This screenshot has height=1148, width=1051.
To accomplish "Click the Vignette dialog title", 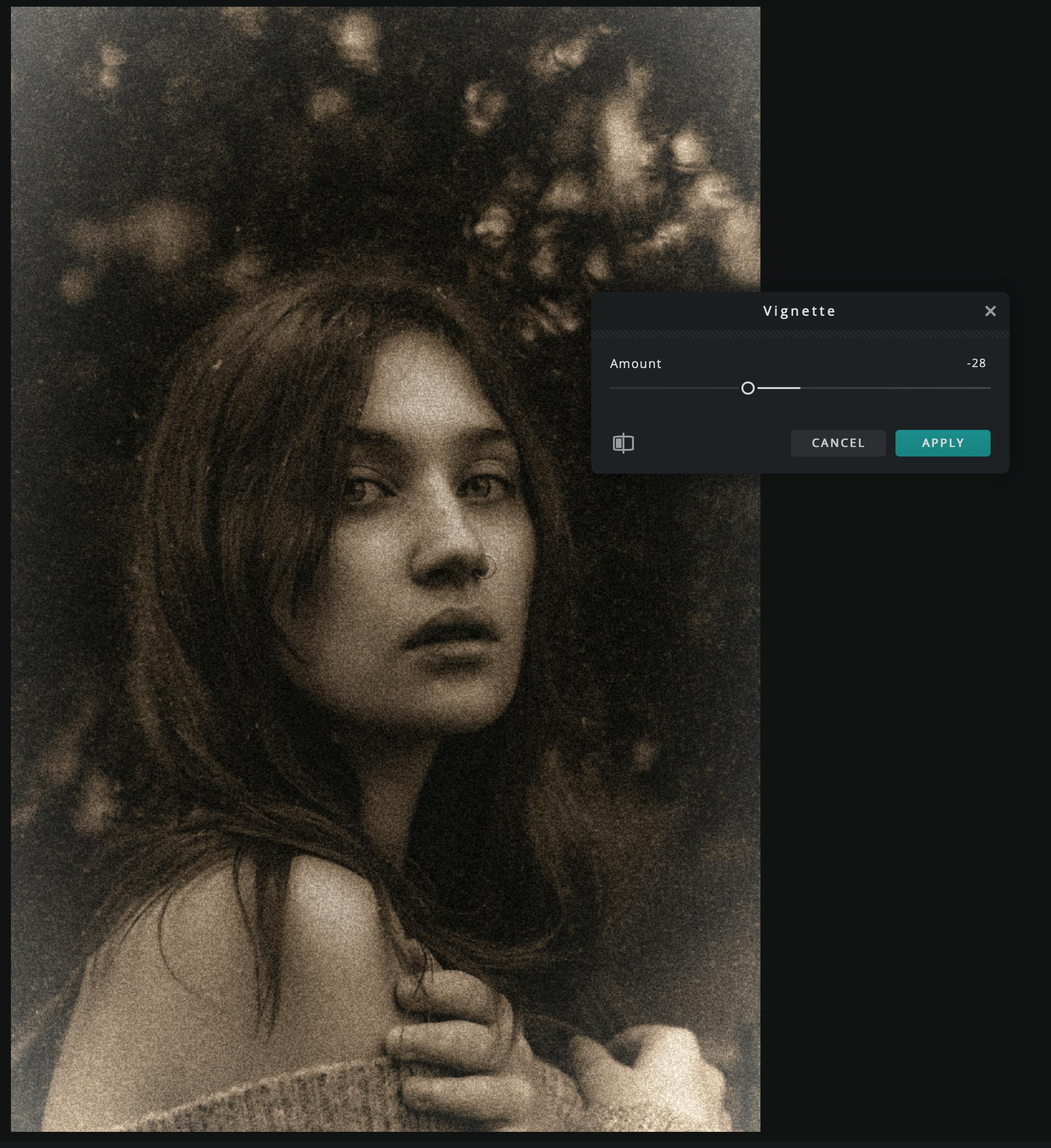I will point(799,311).
